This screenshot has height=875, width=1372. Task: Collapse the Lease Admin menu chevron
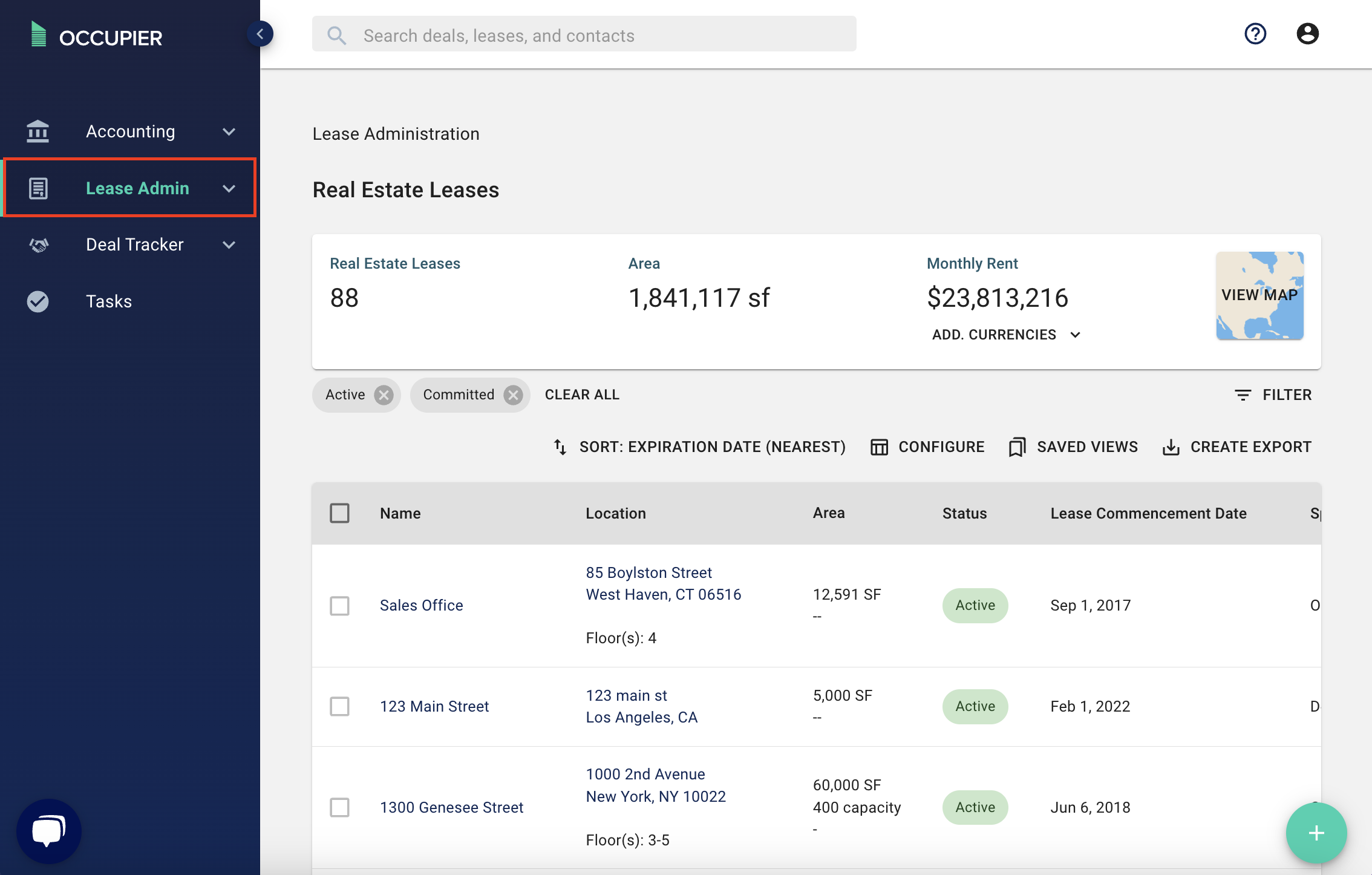[x=229, y=188]
